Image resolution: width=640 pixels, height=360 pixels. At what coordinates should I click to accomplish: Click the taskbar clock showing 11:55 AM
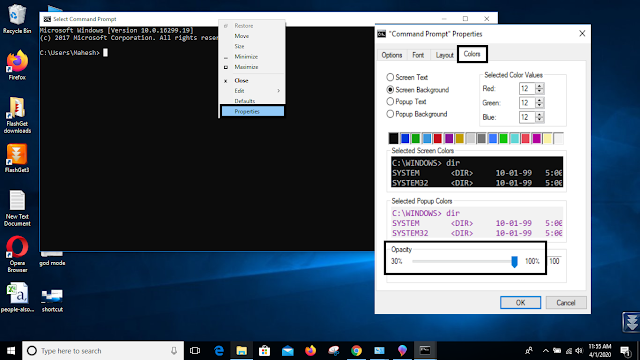coord(600,351)
